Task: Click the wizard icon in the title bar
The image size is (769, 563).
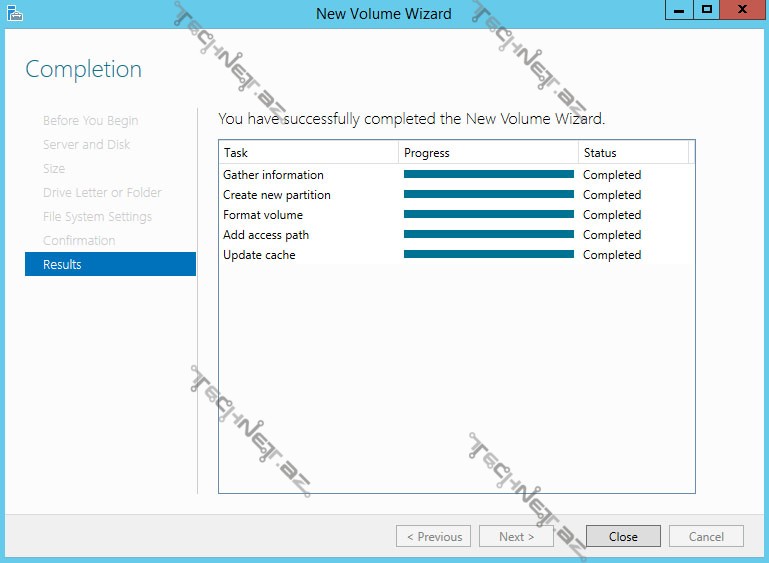Action: click(x=14, y=13)
